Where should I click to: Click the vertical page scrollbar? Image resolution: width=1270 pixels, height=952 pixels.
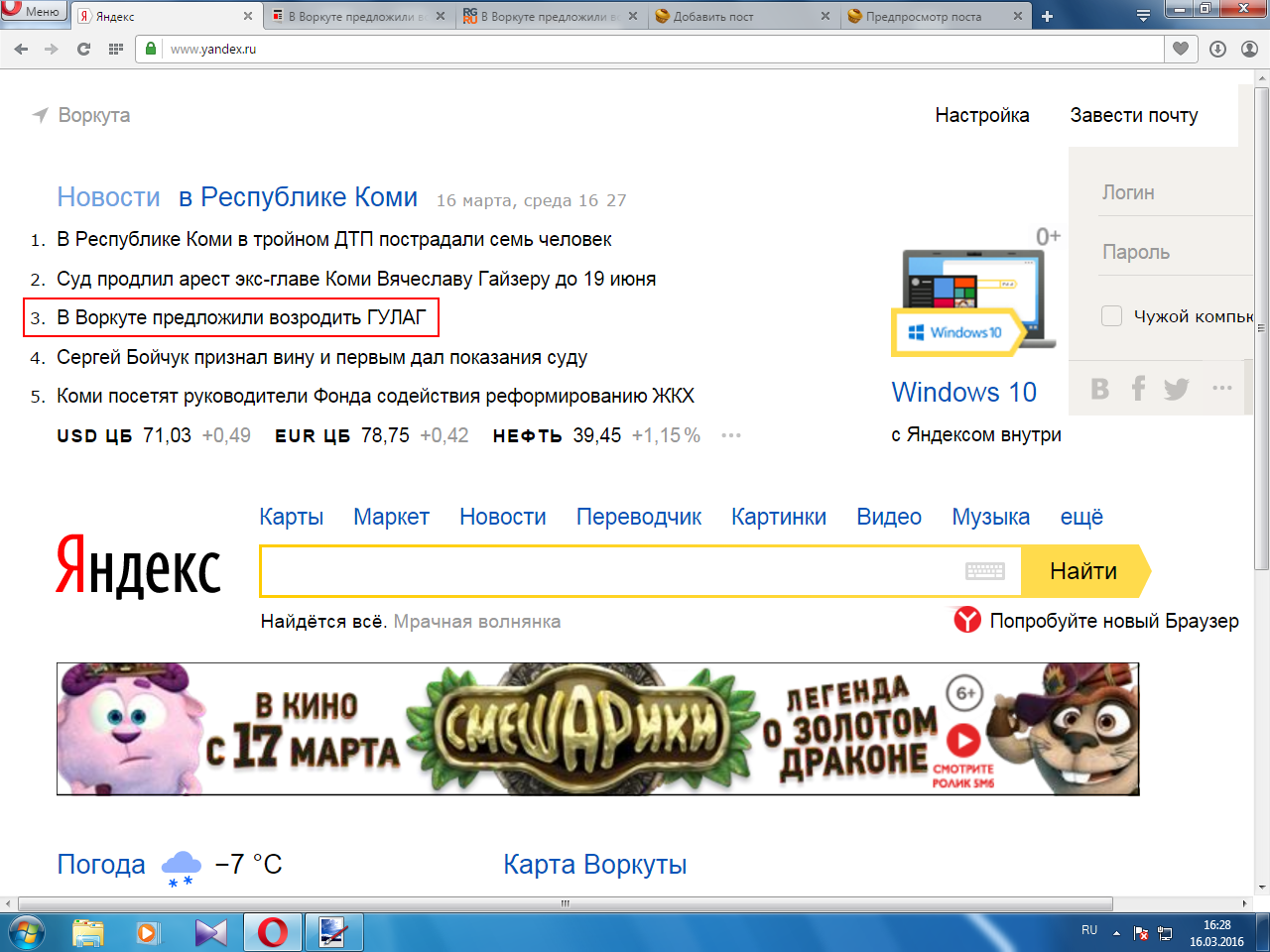point(1262,327)
